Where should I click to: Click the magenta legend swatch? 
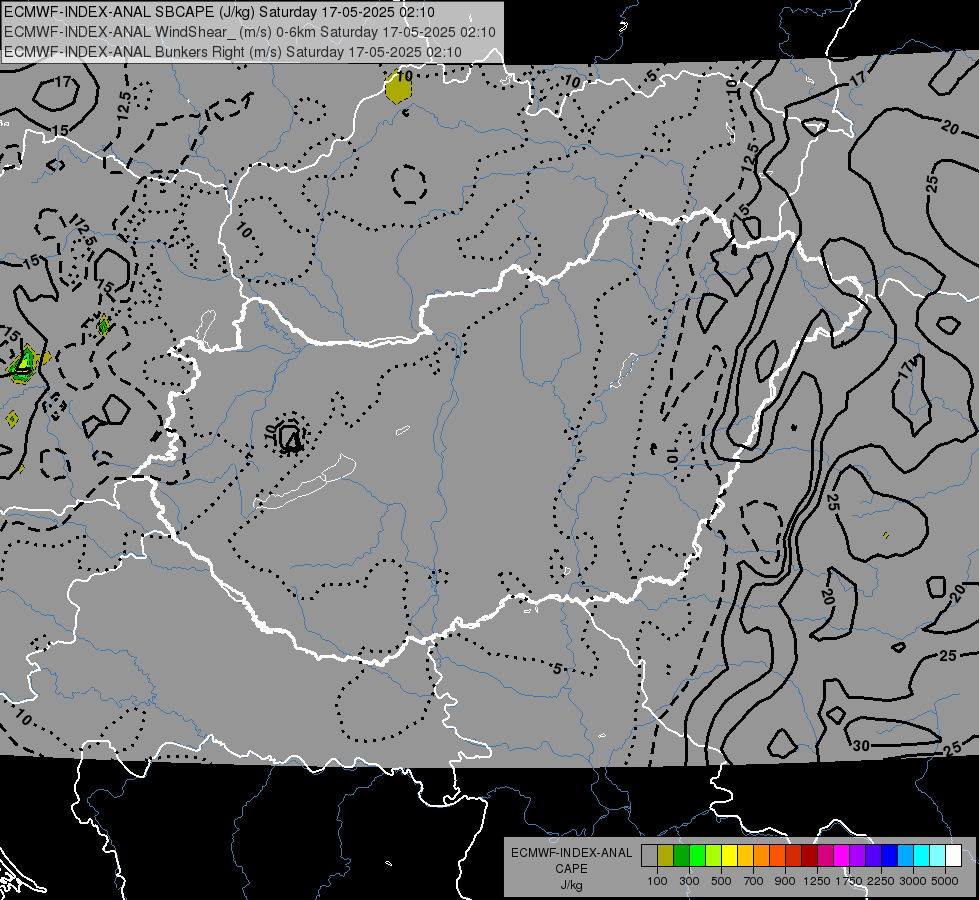click(842, 855)
